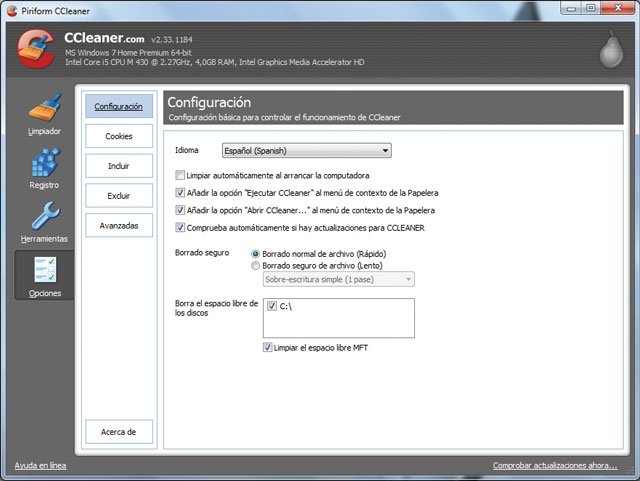Click the 'Borrado seguro' label

pos(202,253)
